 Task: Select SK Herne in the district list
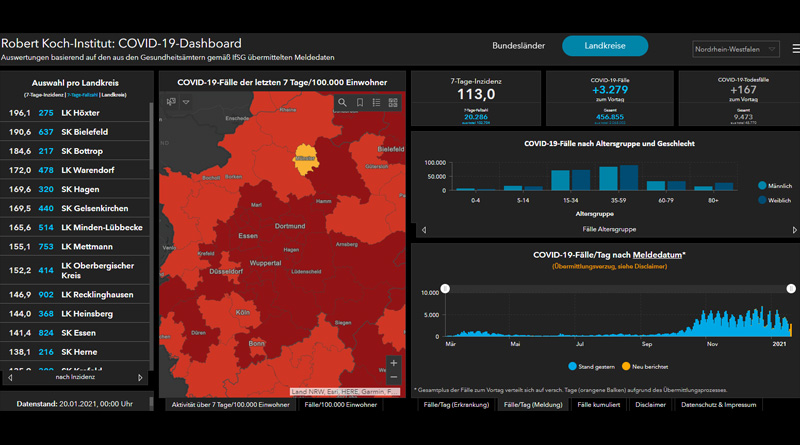[x=75, y=352]
